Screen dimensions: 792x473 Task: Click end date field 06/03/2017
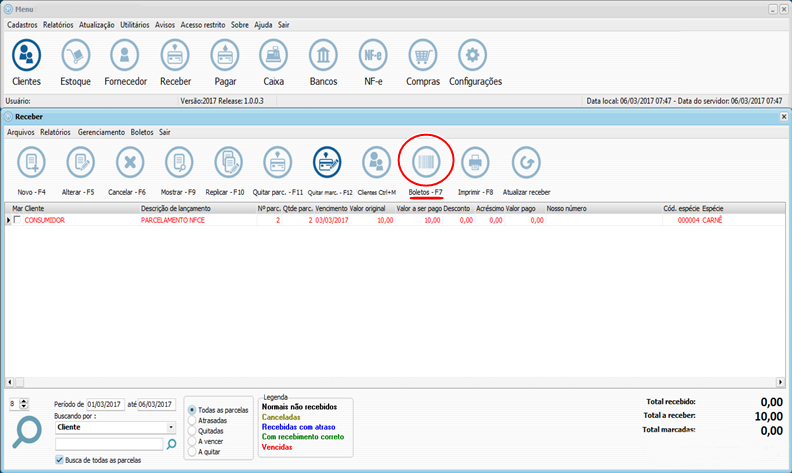pyautogui.click(x=157, y=404)
